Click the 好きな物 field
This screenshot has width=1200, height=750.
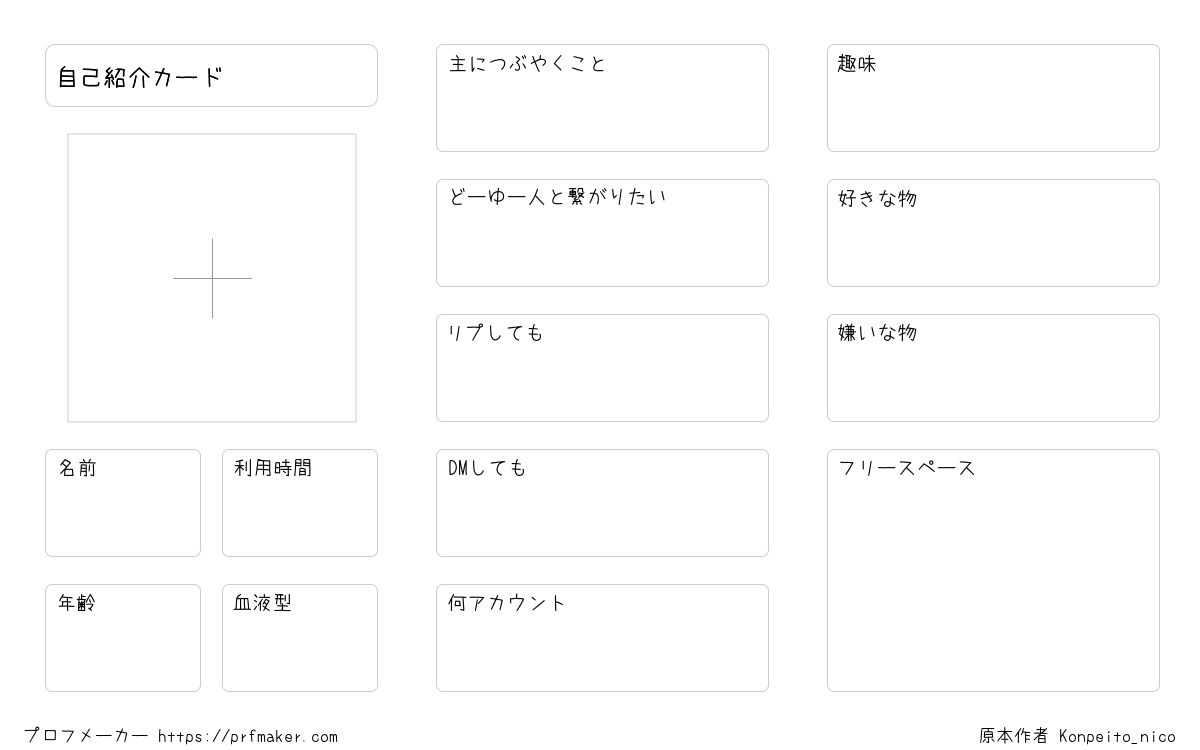993,233
